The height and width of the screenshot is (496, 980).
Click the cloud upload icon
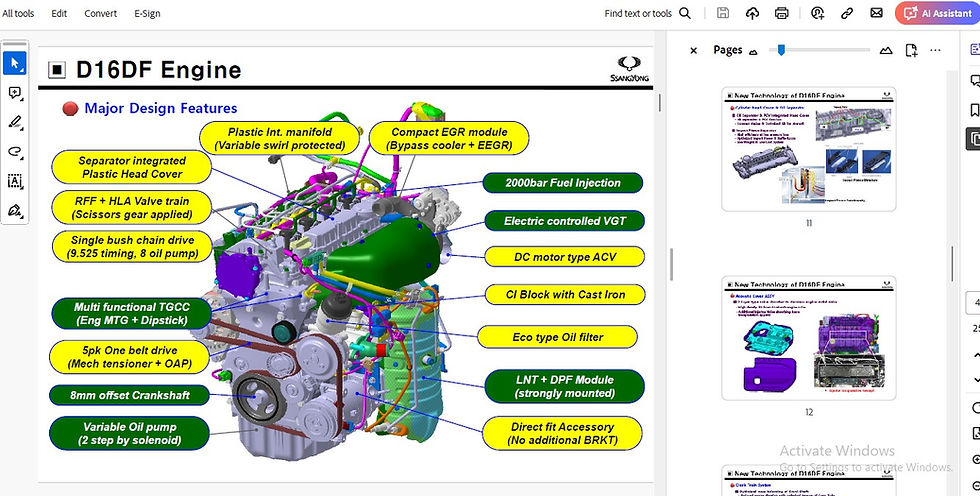[x=752, y=13]
